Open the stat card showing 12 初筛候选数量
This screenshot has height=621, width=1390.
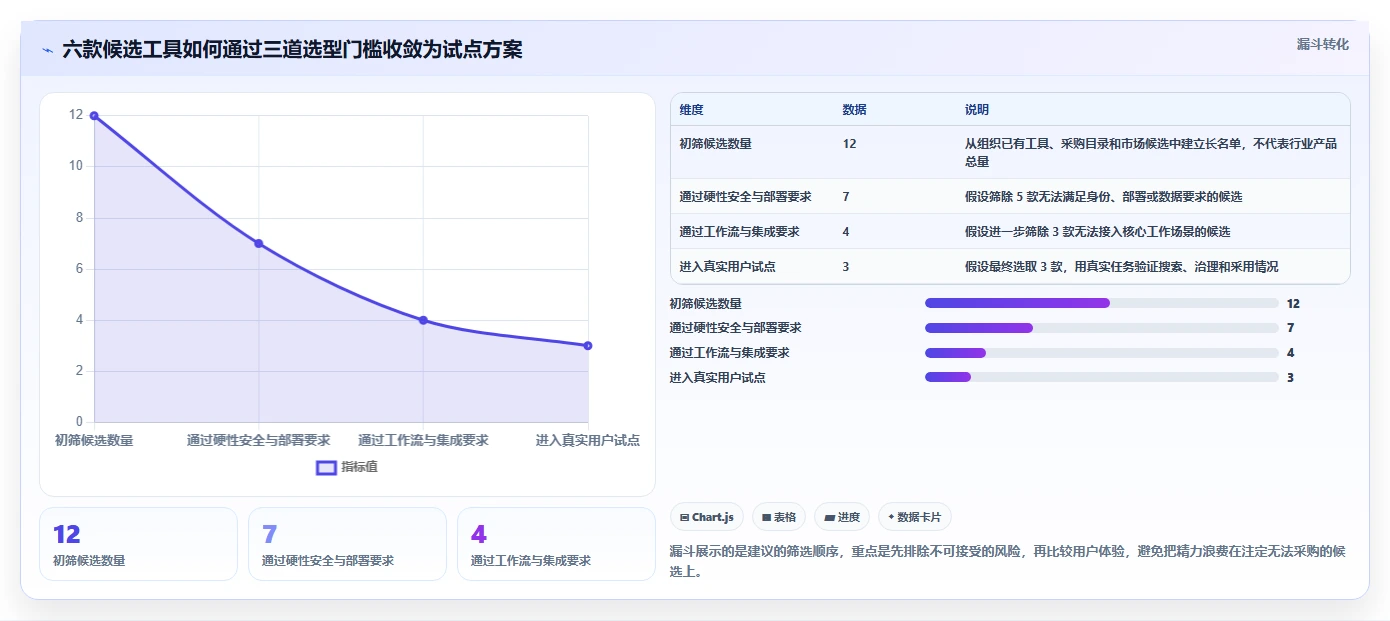point(138,544)
